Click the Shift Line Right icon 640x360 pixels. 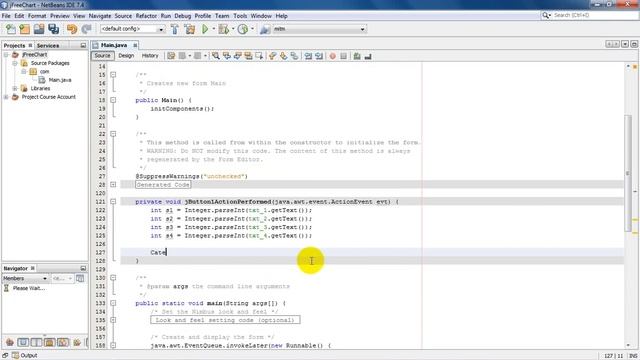(319, 56)
